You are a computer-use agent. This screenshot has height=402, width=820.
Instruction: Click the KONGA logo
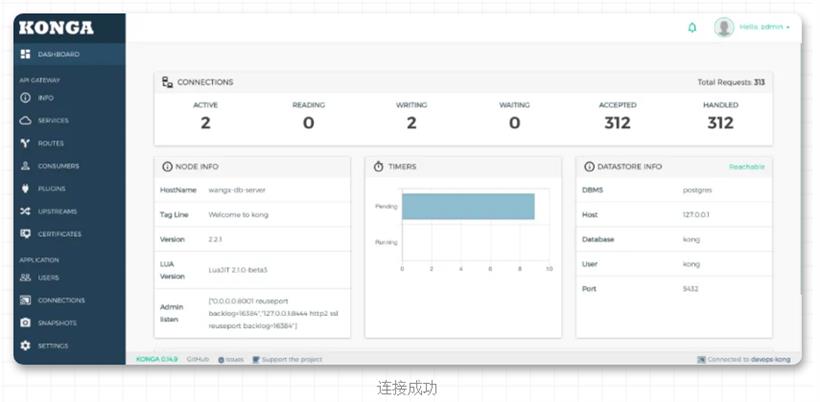(x=56, y=28)
